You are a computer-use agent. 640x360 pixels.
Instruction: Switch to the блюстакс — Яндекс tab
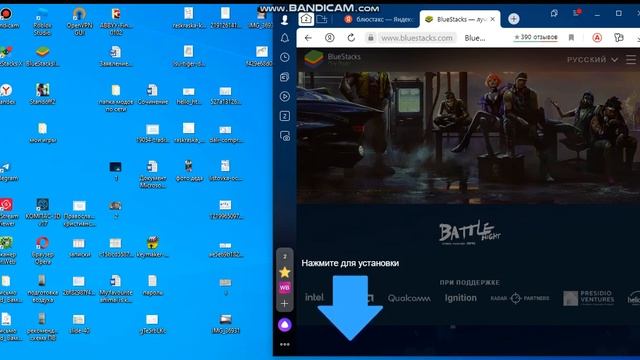point(379,19)
